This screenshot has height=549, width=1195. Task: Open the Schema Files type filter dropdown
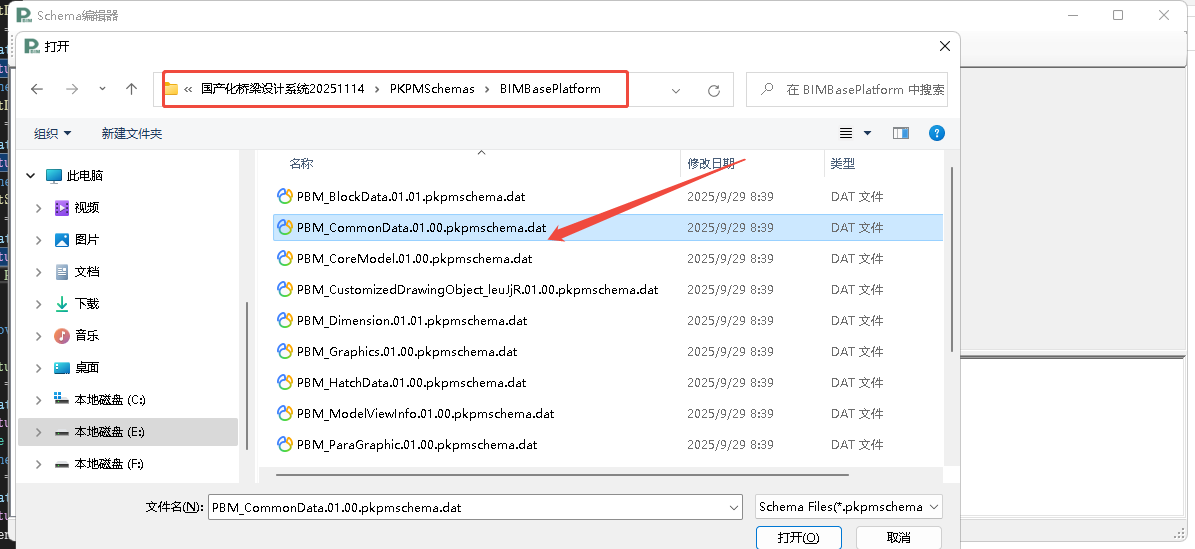point(849,507)
